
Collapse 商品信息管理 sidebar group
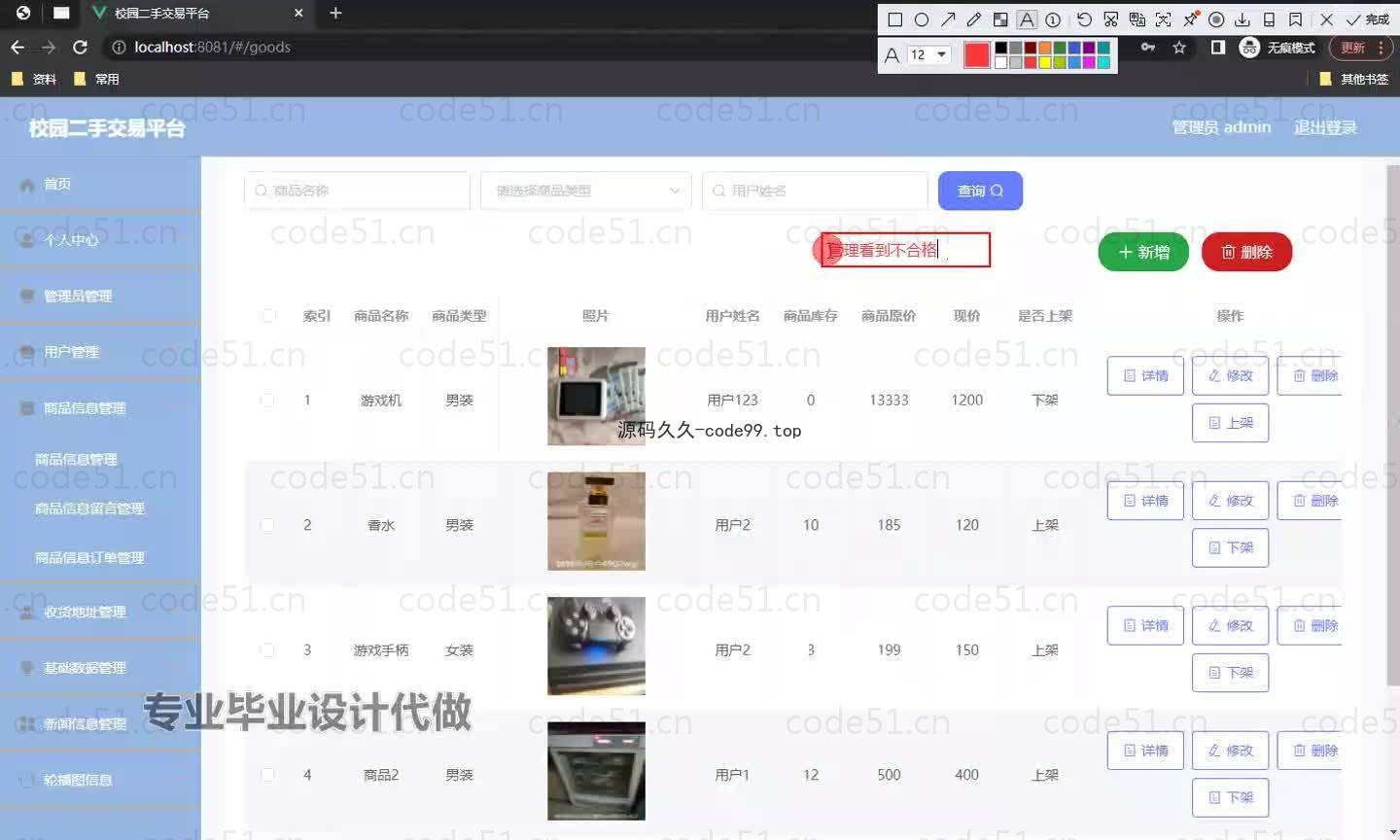pyautogui.click(x=100, y=408)
